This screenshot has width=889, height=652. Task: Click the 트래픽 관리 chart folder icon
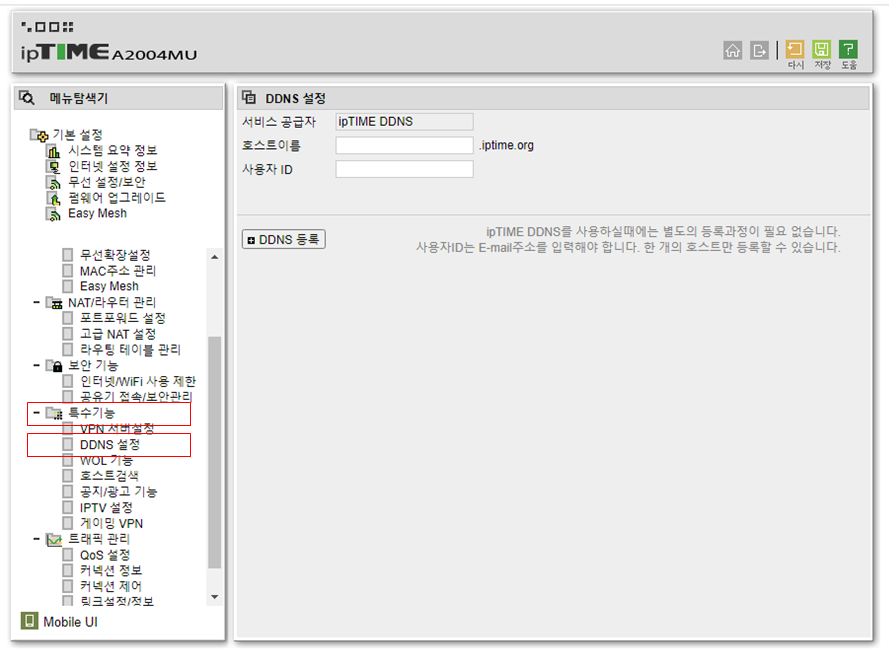(54, 539)
